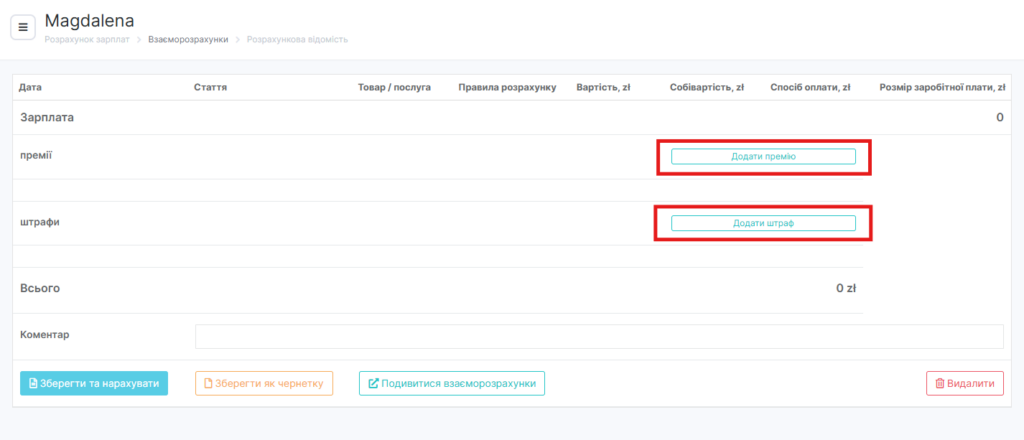Click the Вартість, zł column header
The image size is (1024, 440).
point(603,88)
